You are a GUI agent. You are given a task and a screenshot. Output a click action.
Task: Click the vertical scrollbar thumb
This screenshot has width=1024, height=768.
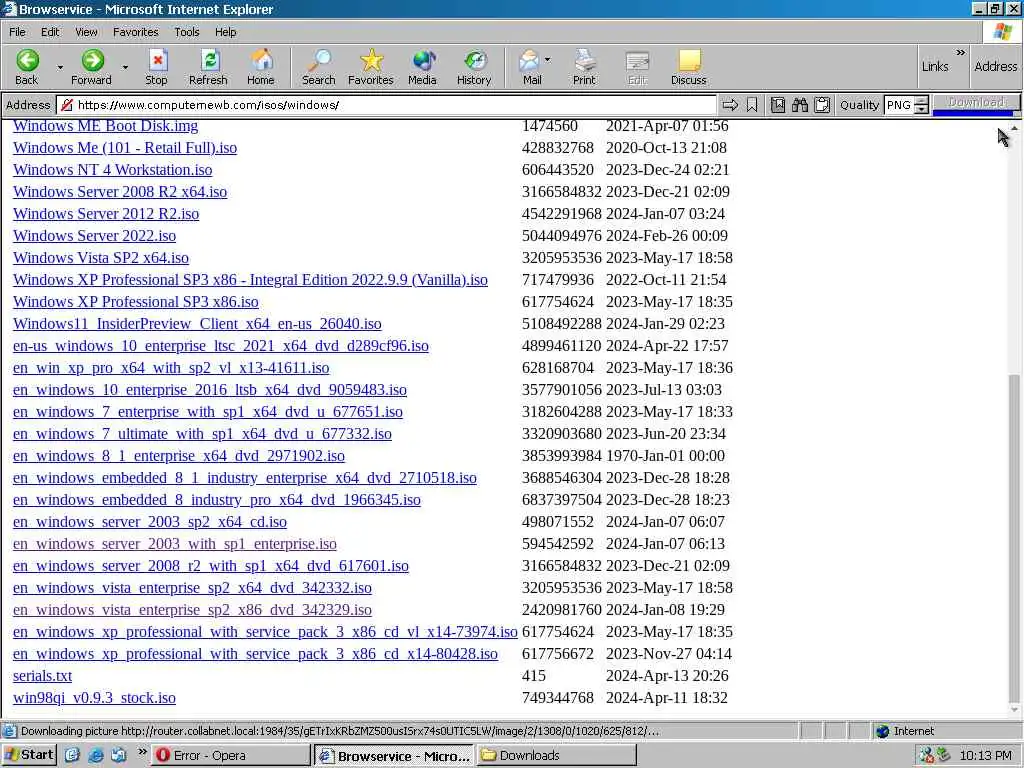[x=1014, y=538]
